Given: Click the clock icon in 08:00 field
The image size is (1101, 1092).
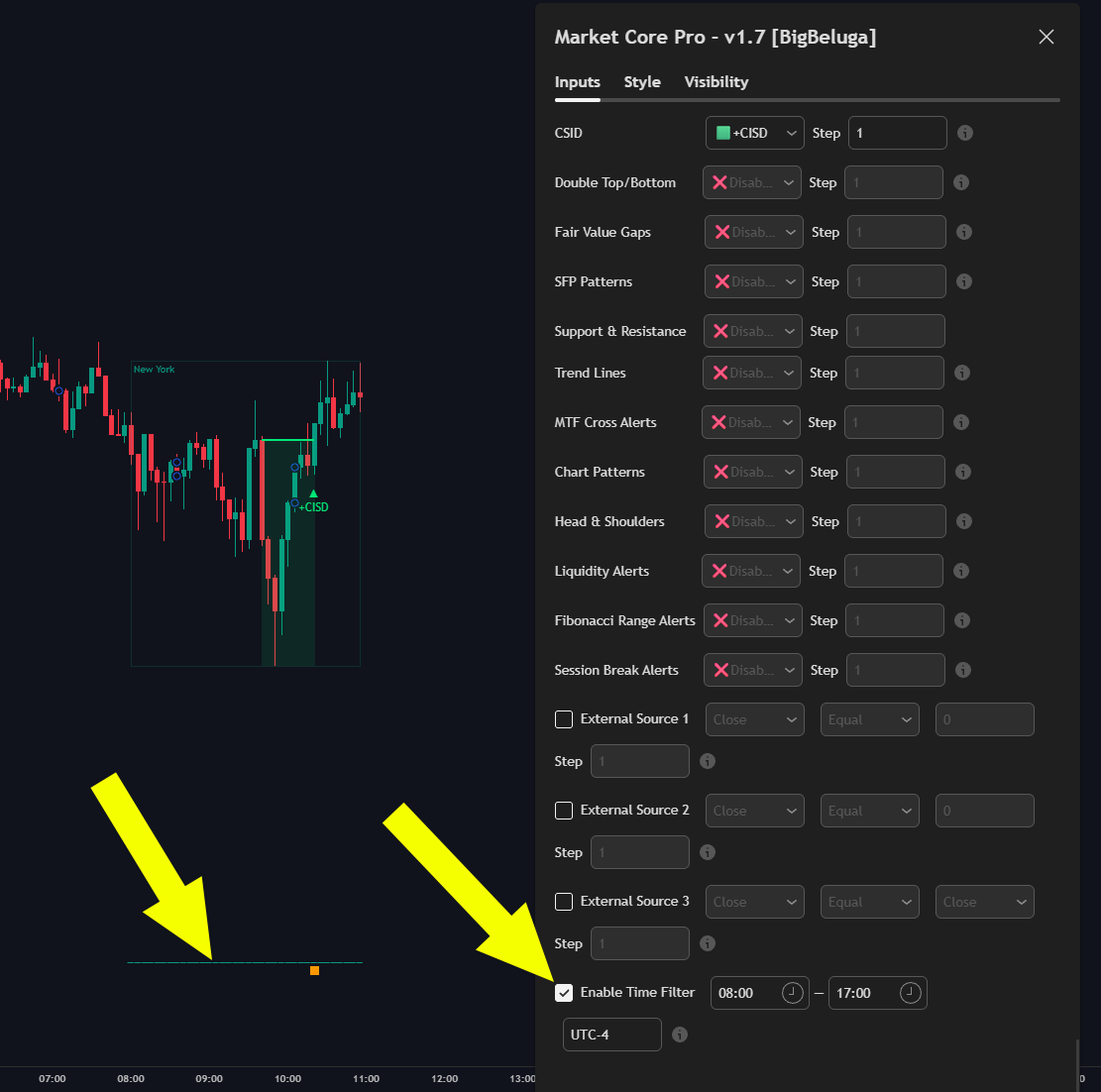Looking at the screenshot, I should (792, 993).
